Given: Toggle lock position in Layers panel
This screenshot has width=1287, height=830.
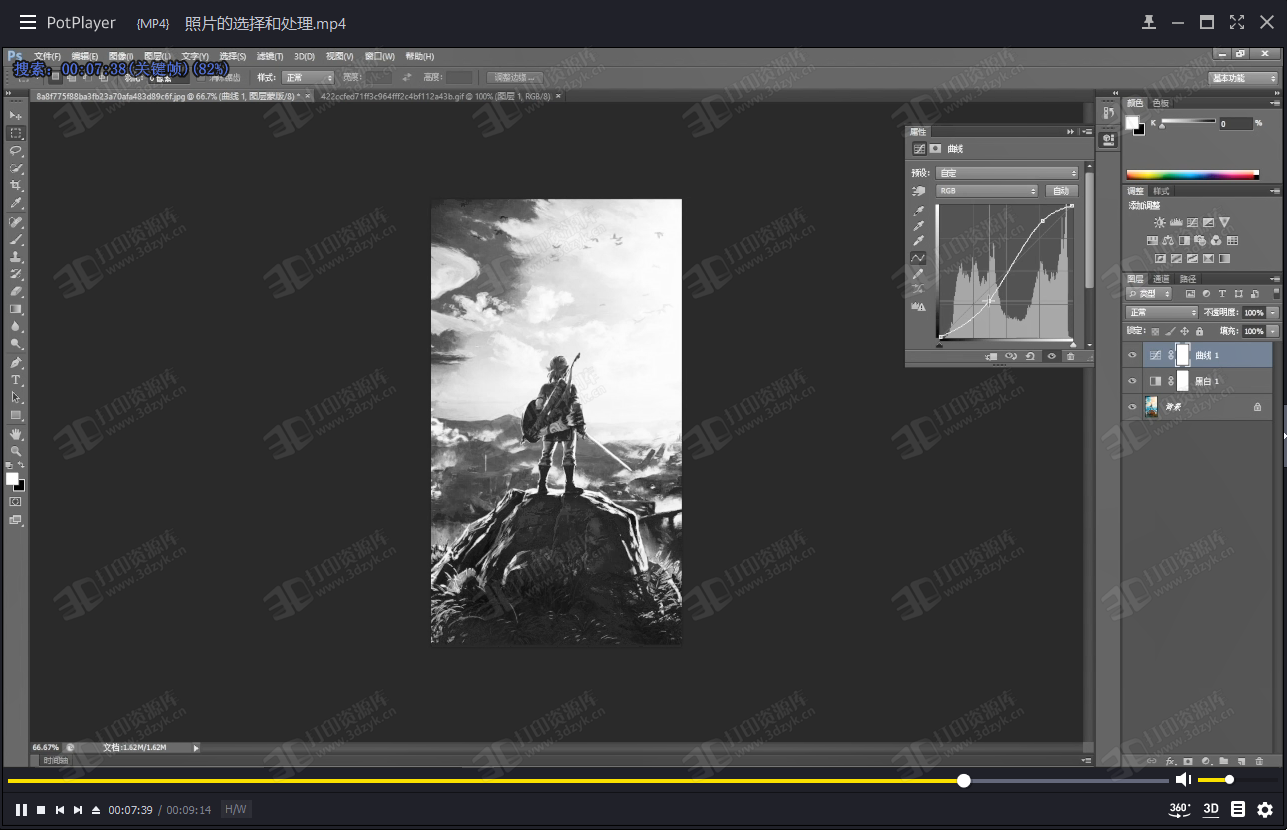Looking at the screenshot, I should click(x=1185, y=331).
